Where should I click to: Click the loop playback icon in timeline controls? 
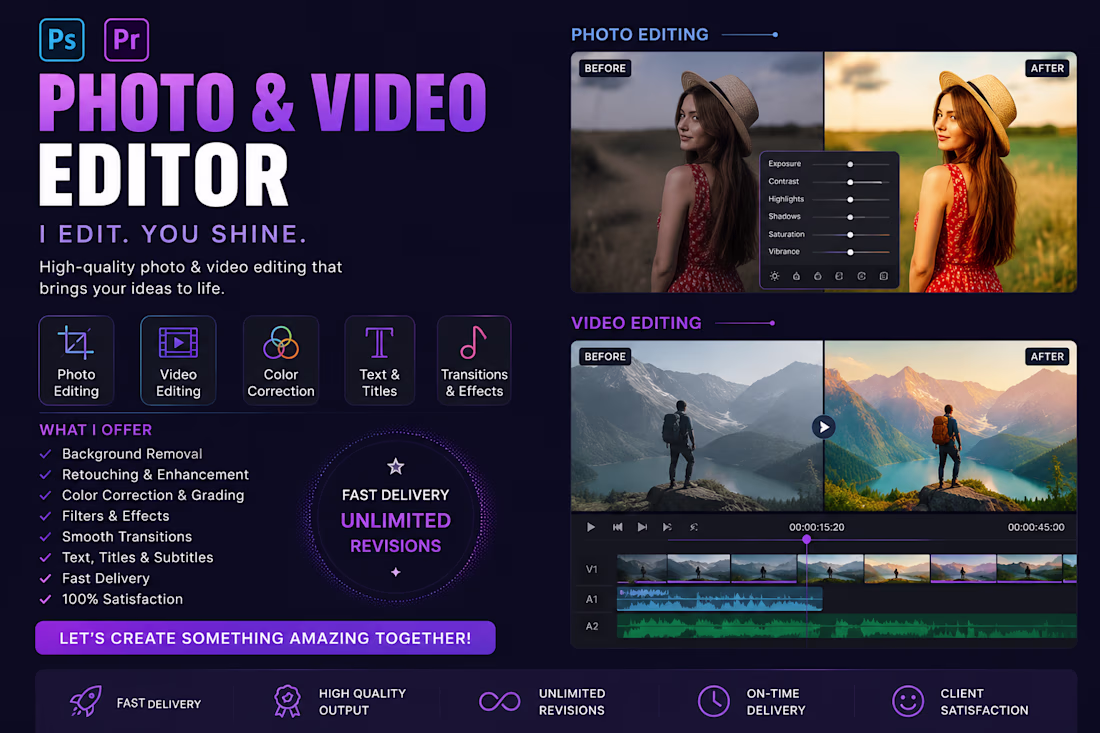pyautogui.click(x=694, y=527)
